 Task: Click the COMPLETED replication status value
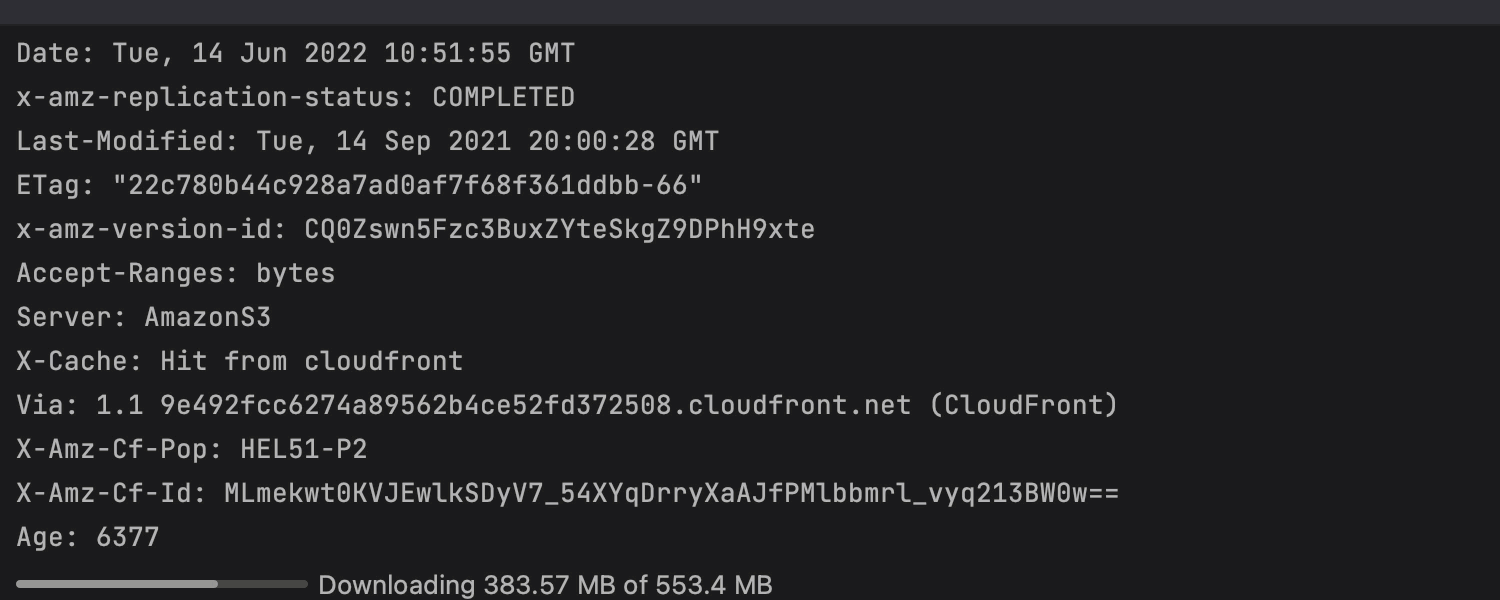[x=503, y=97]
